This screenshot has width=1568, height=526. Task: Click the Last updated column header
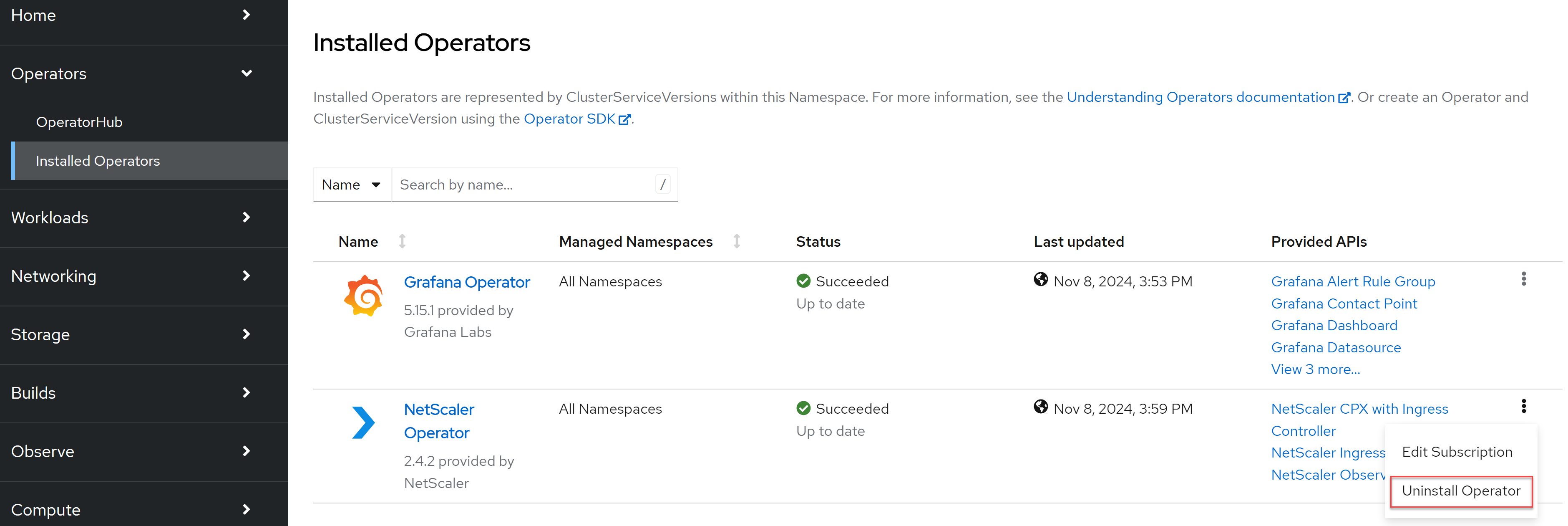click(1079, 242)
